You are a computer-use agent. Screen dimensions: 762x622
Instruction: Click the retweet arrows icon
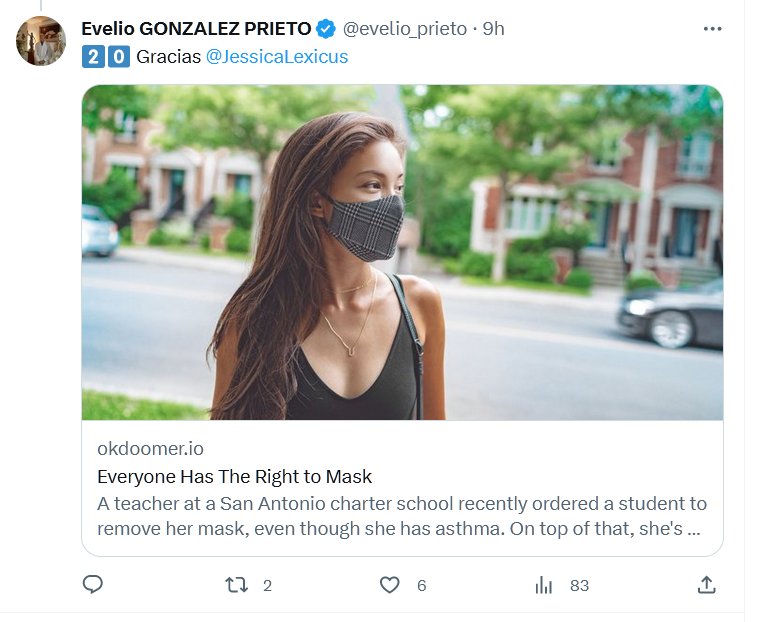pyautogui.click(x=236, y=585)
